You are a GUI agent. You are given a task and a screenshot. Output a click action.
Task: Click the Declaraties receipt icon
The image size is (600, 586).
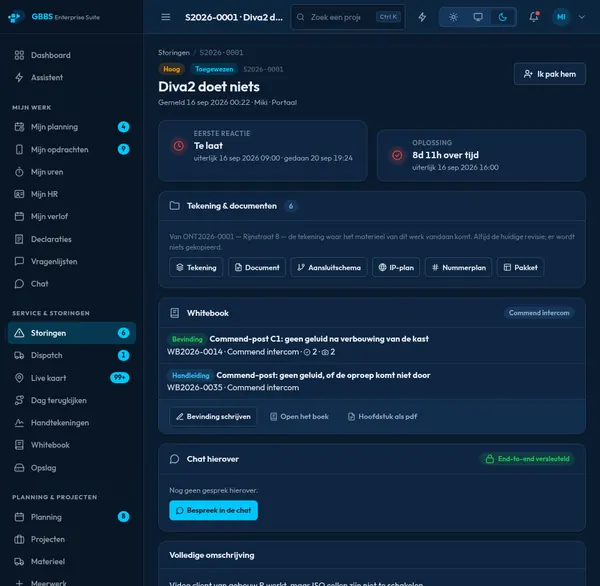[19, 239]
